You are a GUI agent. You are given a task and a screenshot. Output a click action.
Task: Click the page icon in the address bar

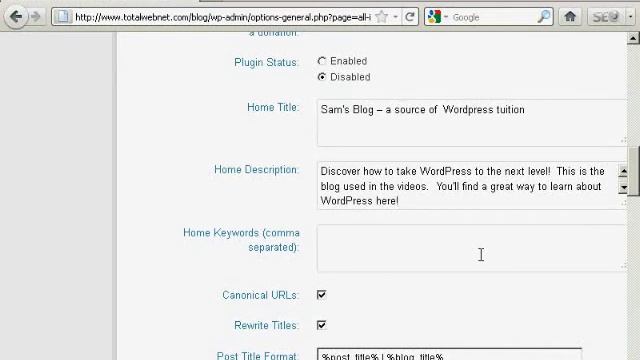pos(62,17)
